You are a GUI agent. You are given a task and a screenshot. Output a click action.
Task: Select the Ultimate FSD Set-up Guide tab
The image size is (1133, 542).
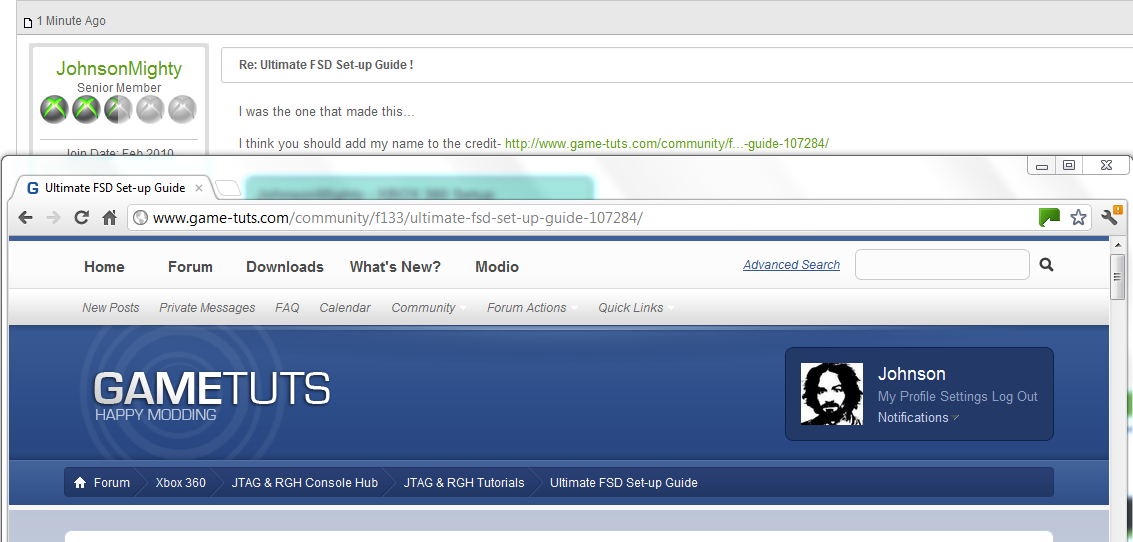click(x=115, y=188)
